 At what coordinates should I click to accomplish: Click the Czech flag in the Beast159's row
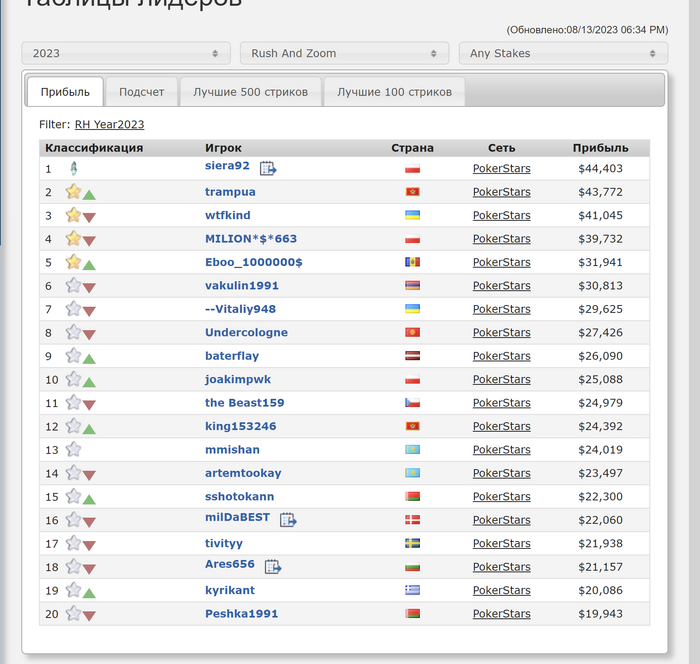coord(412,403)
